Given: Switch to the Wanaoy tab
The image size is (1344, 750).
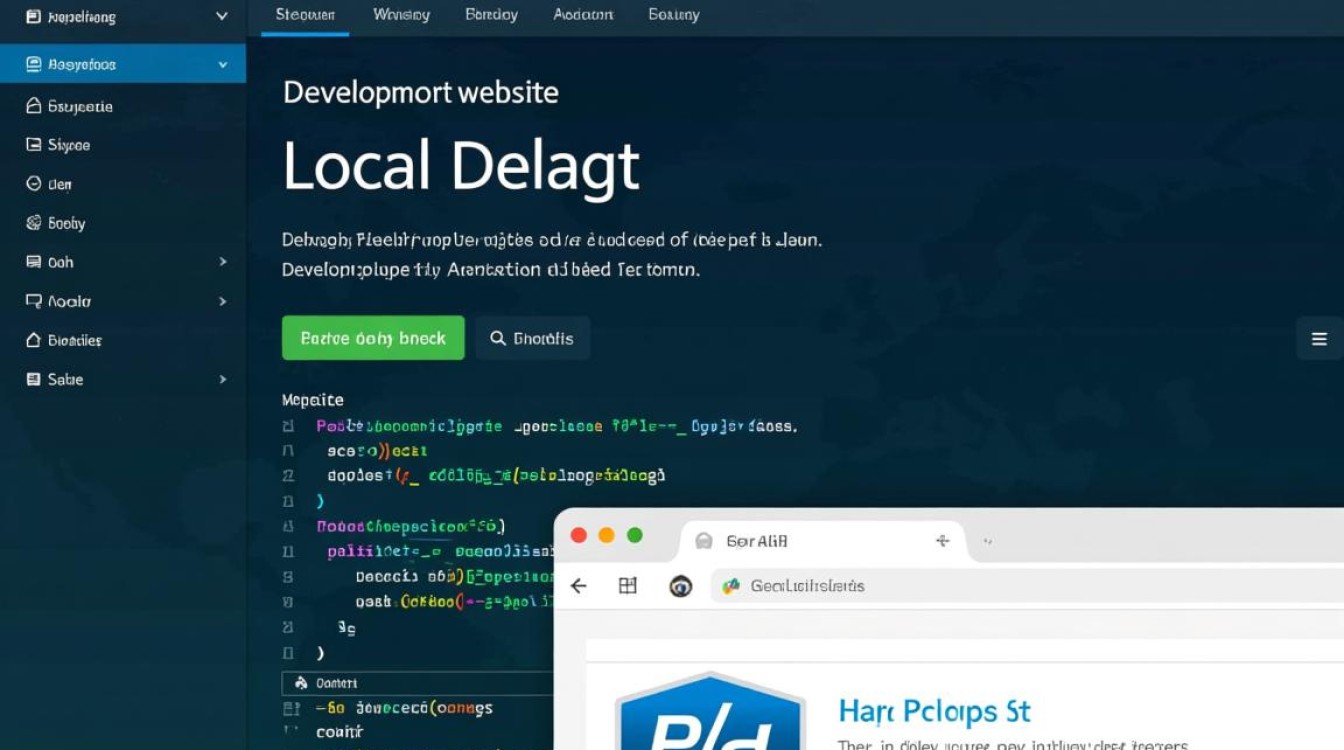Looking at the screenshot, I should [401, 15].
